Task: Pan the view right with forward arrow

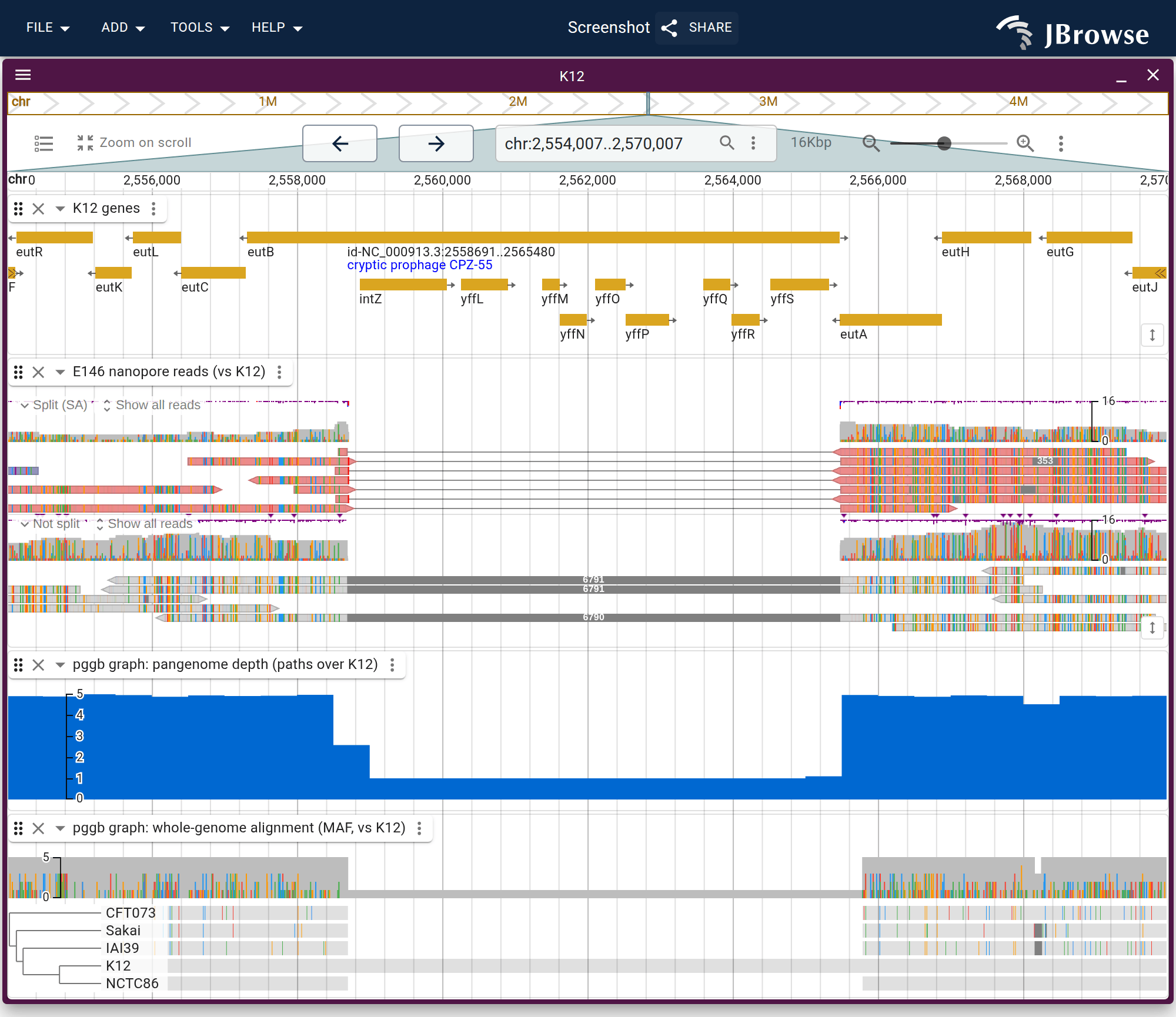Action: 436,143
